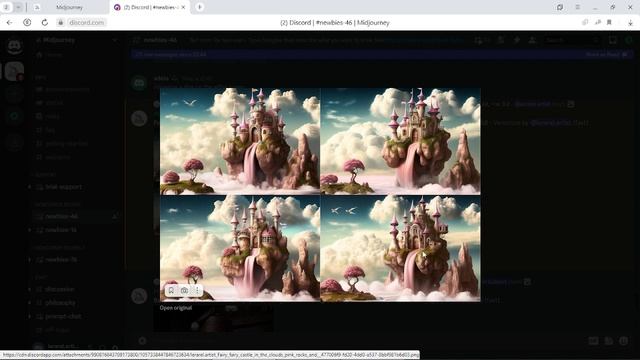The image size is (640, 360).
Task: Open the discussion channel
Action: tap(60, 289)
